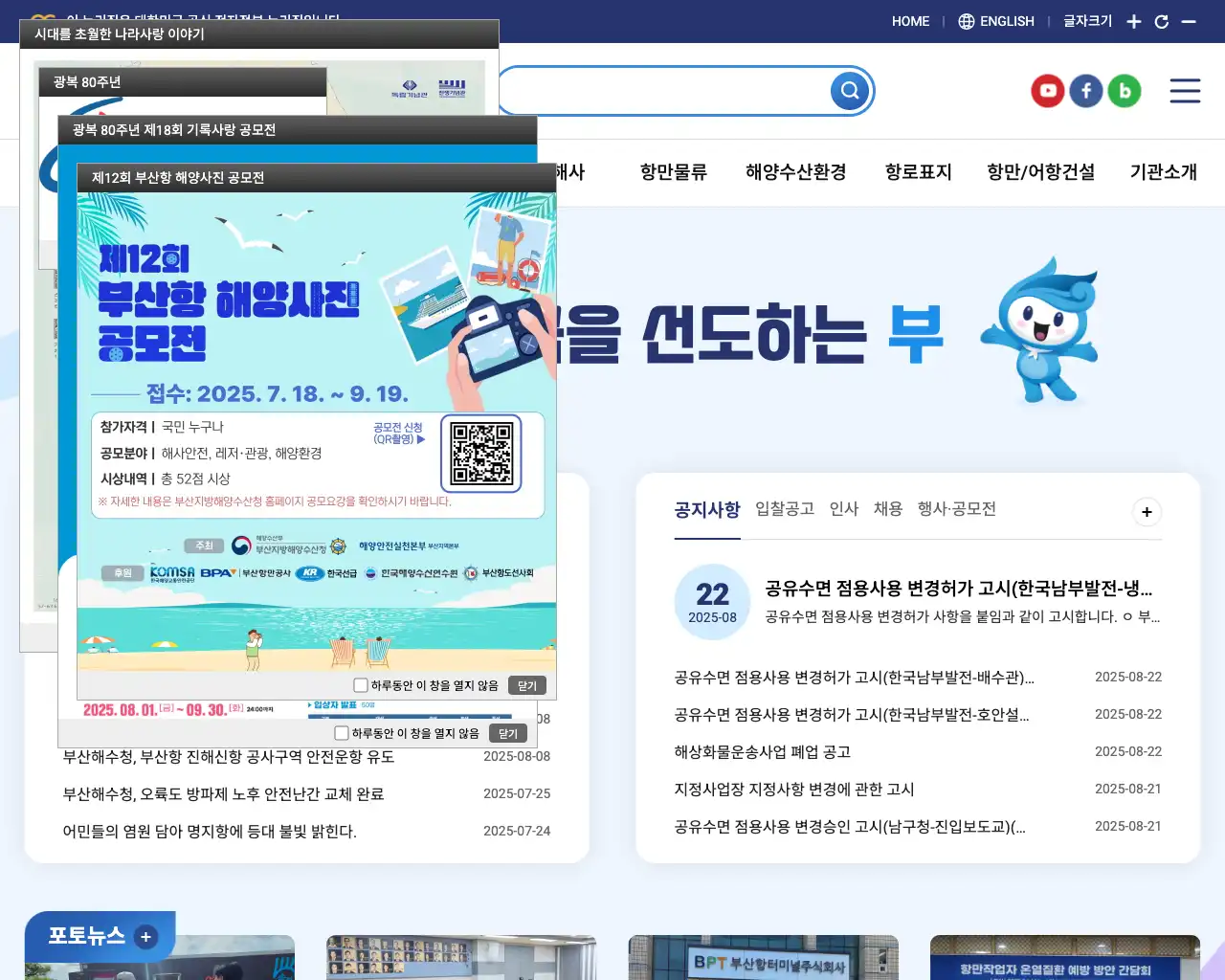
Task: Click the more plus button in notice panel
Action: (x=1147, y=511)
